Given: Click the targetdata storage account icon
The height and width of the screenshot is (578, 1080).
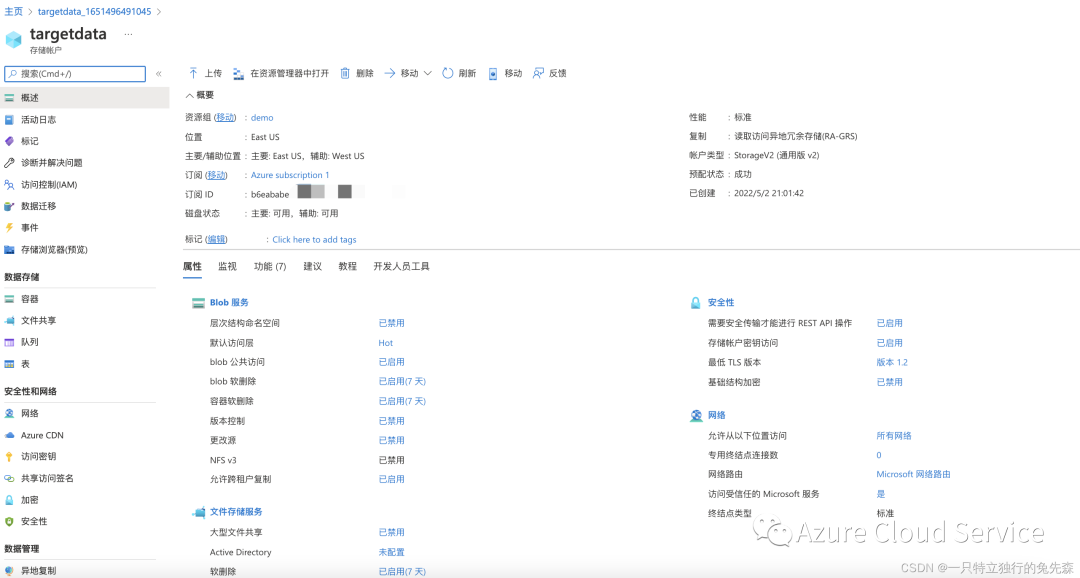Looking at the screenshot, I should pyautogui.click(x=14, y=39).
